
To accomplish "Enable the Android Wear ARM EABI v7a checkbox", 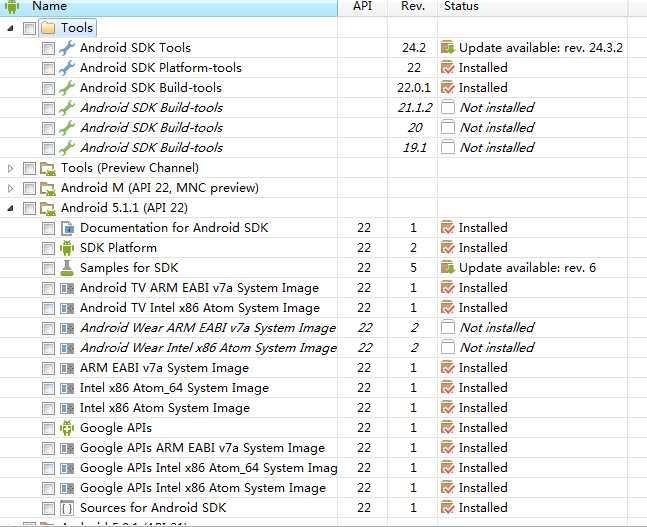I will coord(48,328).
